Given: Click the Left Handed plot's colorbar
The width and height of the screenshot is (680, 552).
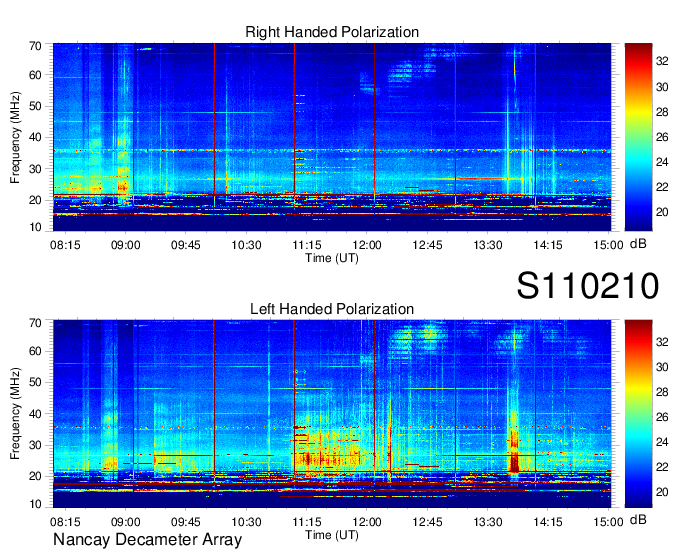Looking at the screenshot, I should (x=638, y=414).
